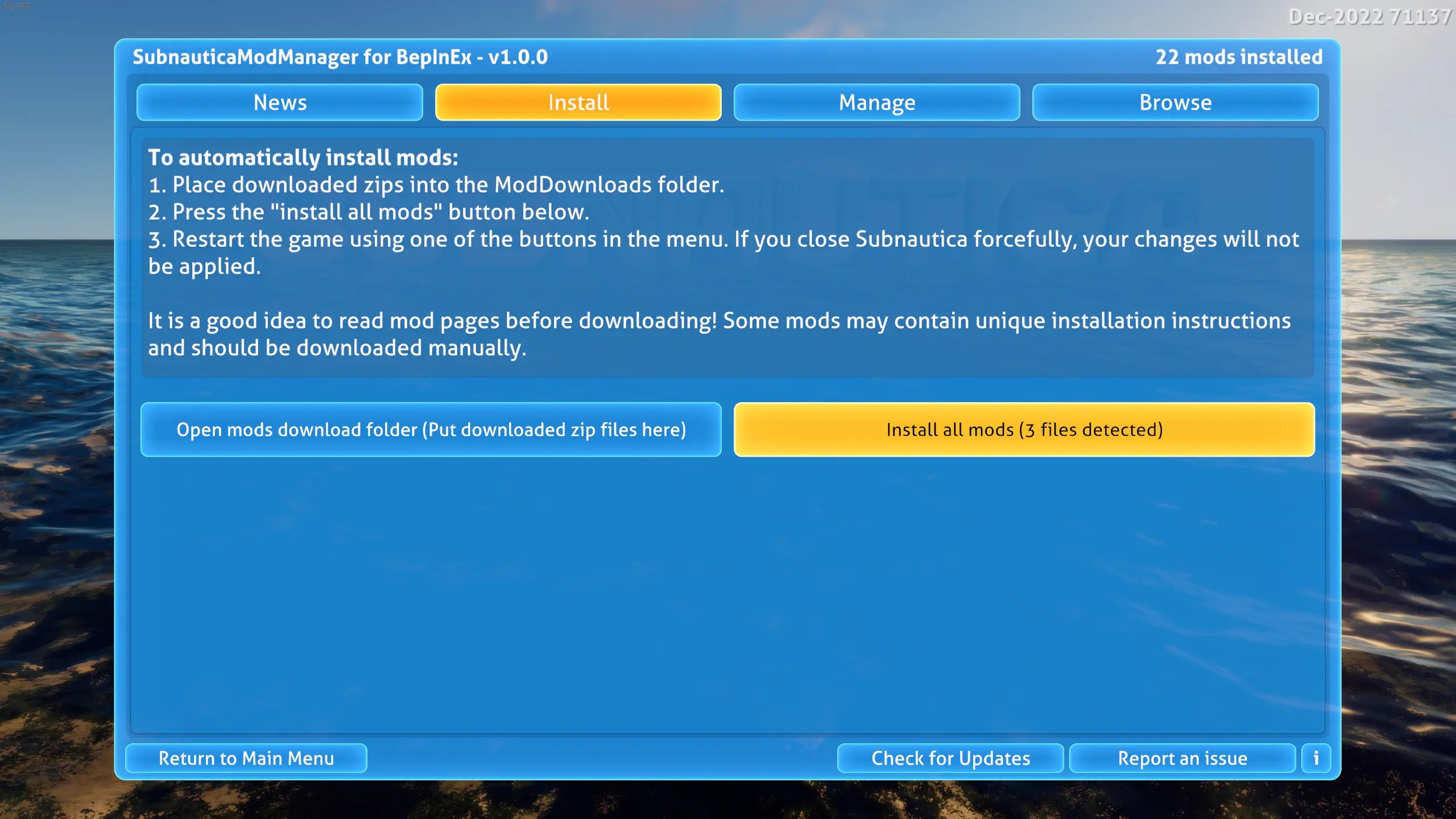Go to the Browse tab
The width and height of the screenshot is (1456, 819).
point(1176,102)
